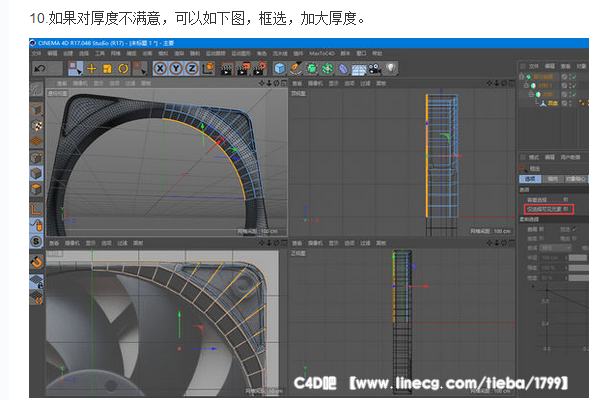Switch to the 对象轴心 tab
The image size is (594, 400).
(x=576, y=179)
